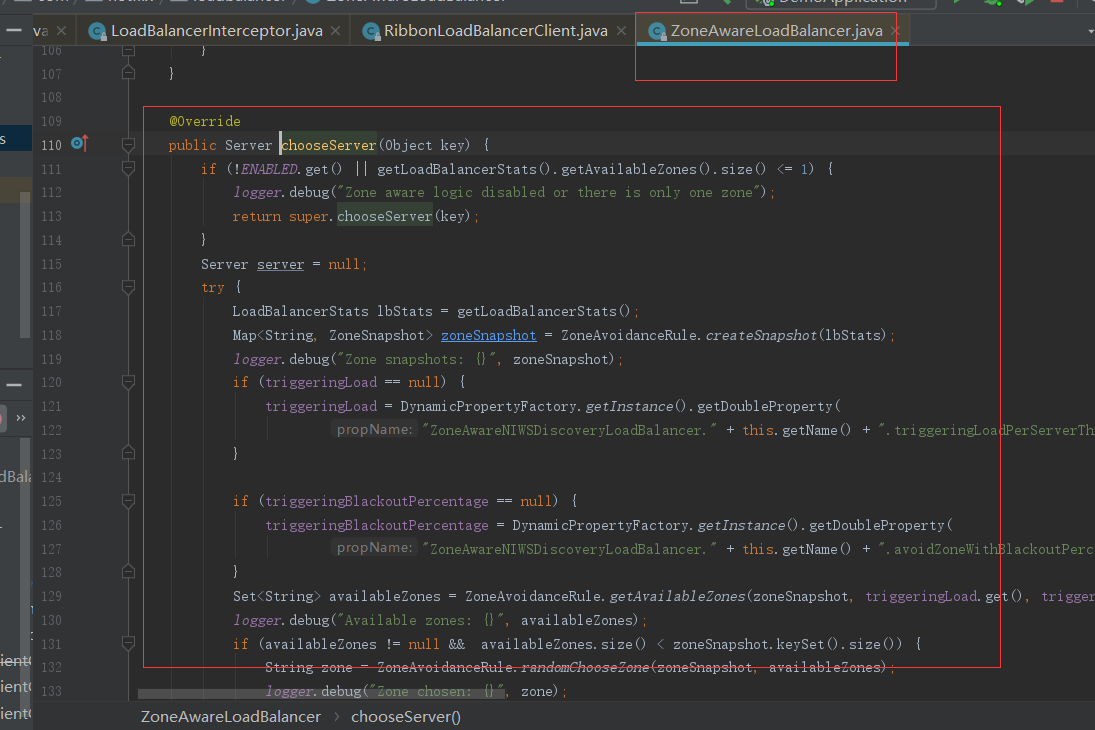Click the underlined server variable on line 115

click(280, 264)
